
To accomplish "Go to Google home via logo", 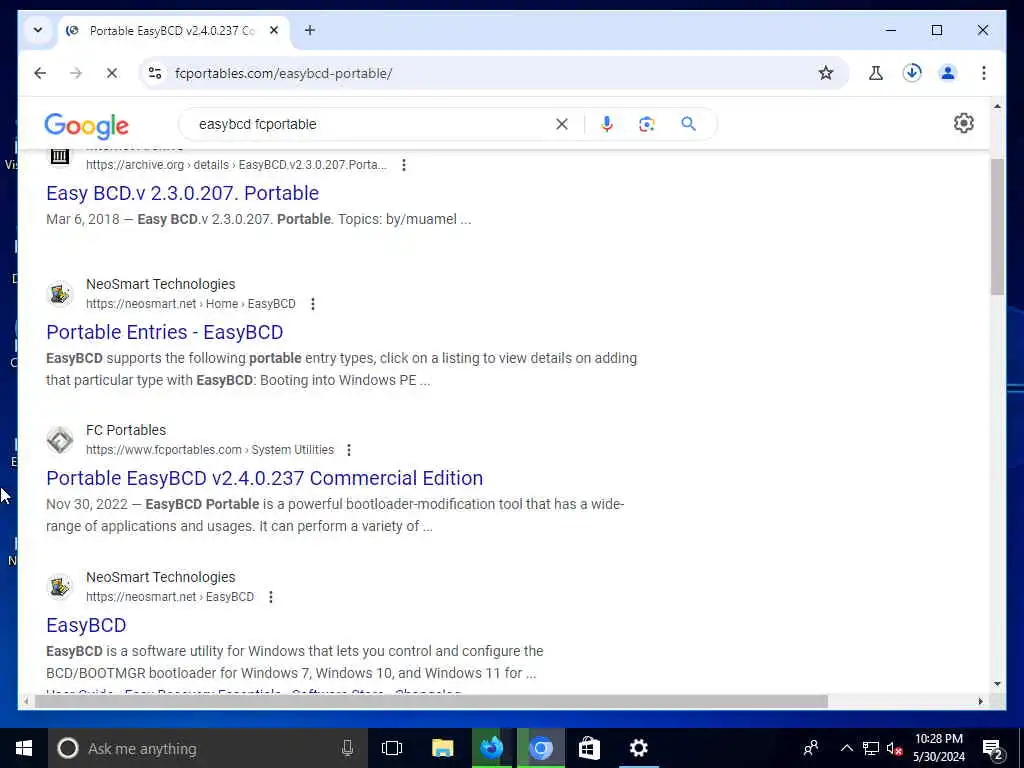I will click(x=86, y=125).
